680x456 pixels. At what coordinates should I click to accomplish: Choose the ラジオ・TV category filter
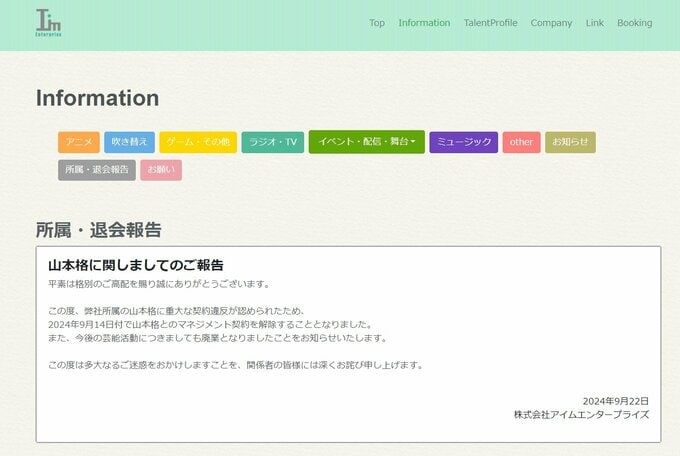coord(272,142)
